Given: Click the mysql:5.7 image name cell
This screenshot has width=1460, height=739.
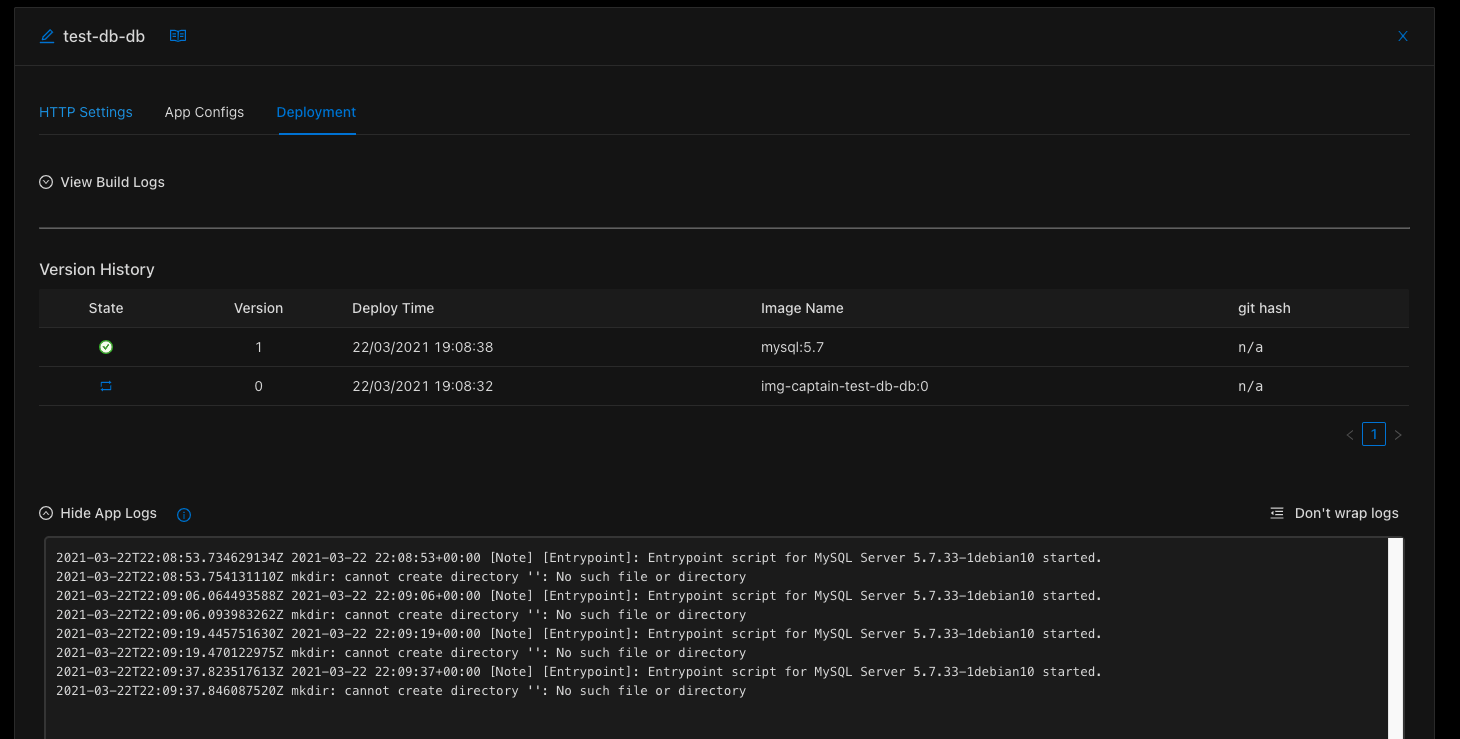Looking at the screenshot, I should click(x=792, y=347).
